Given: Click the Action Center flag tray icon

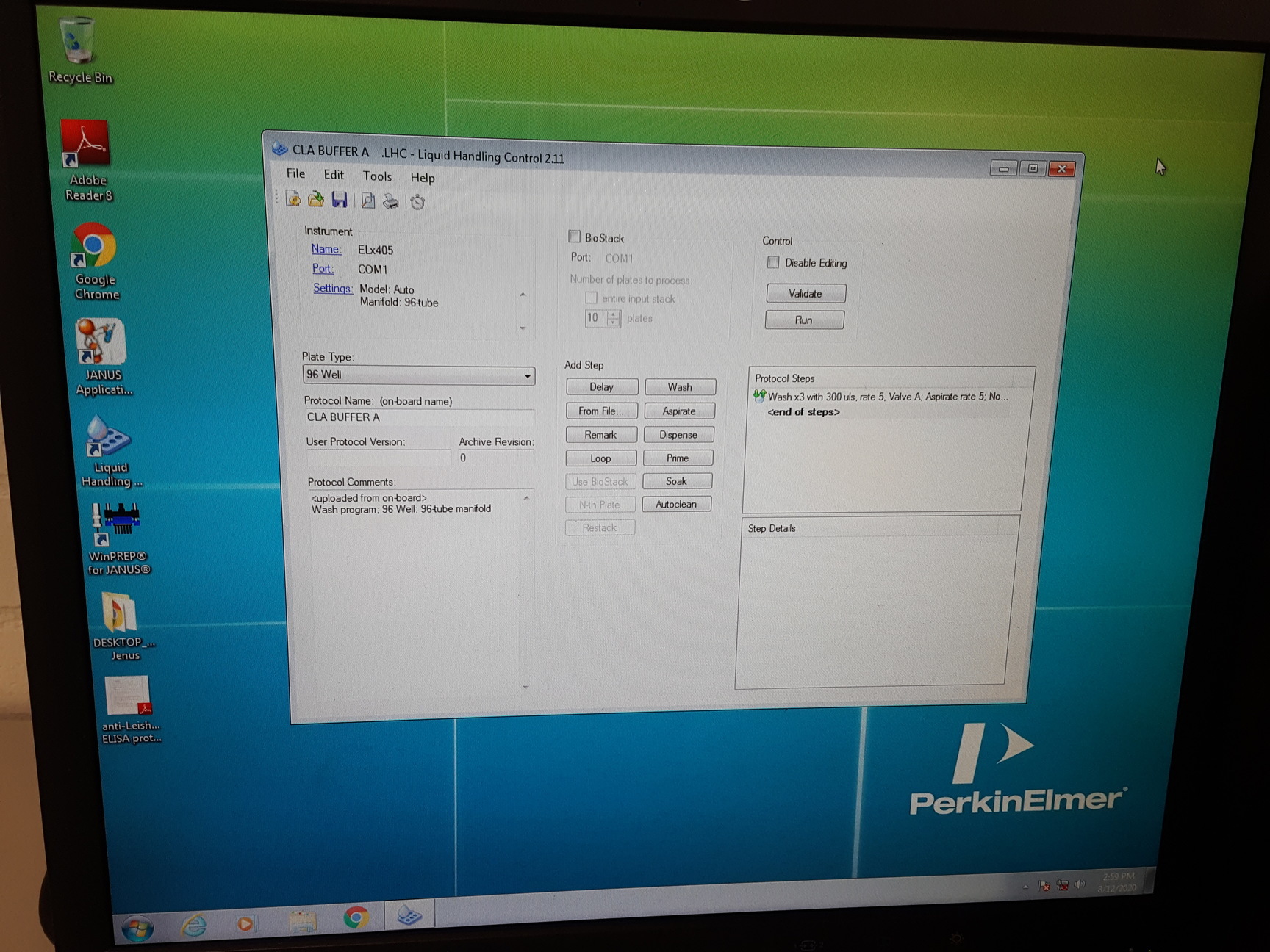Looking at the screenshot, I should tap(1044, 886).
